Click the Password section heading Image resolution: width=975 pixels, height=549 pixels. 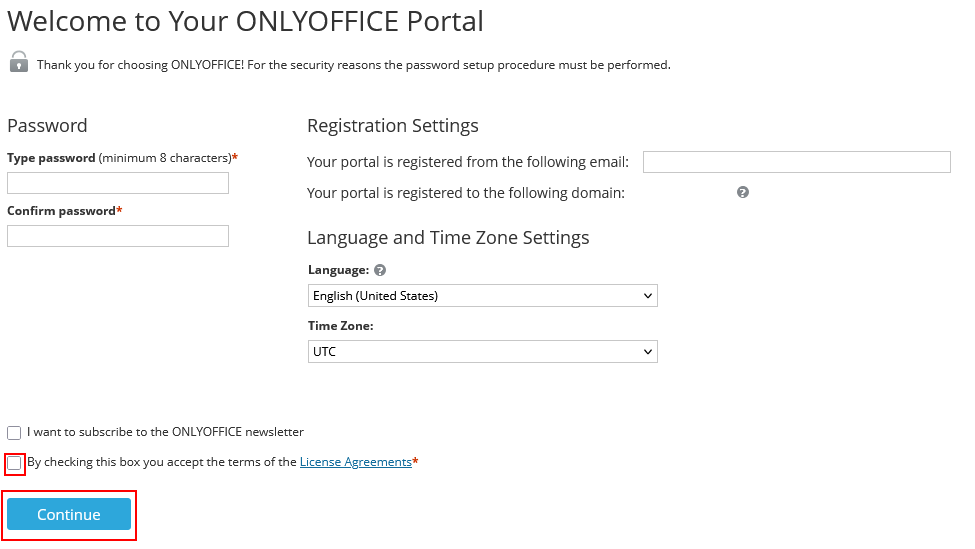coord(47,126)
